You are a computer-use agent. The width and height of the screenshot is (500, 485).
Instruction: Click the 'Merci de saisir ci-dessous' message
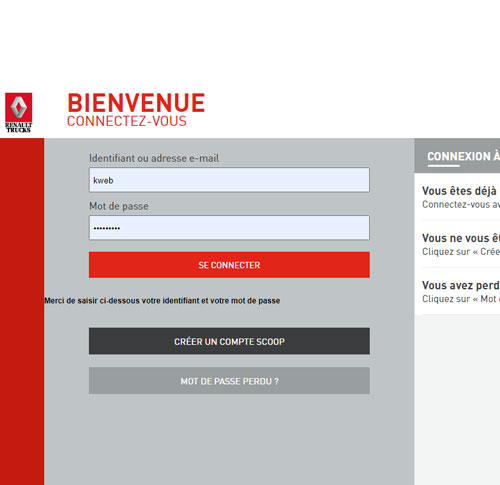(162, 301)
